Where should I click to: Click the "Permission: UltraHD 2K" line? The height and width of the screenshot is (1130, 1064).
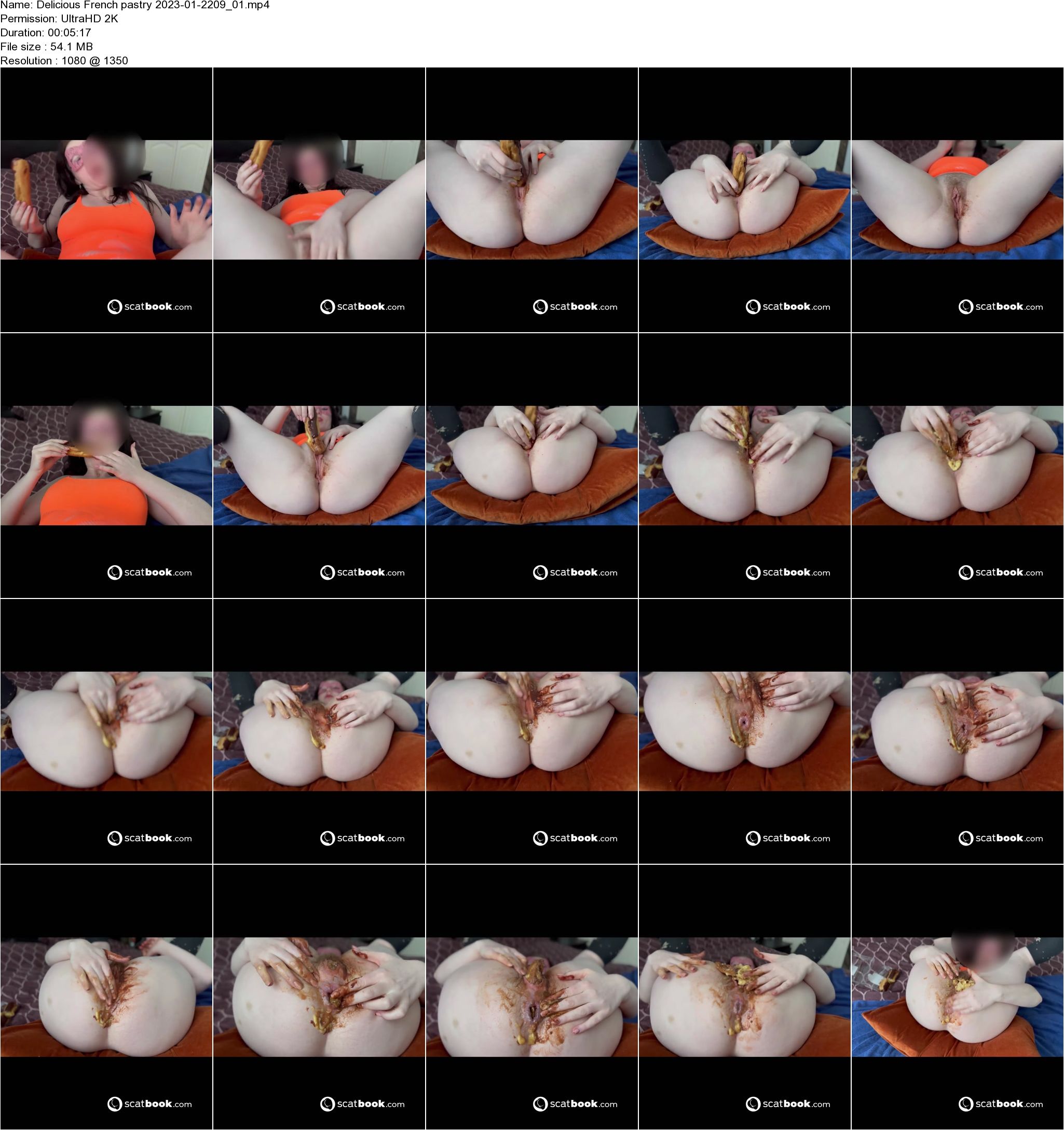[59, 19]
